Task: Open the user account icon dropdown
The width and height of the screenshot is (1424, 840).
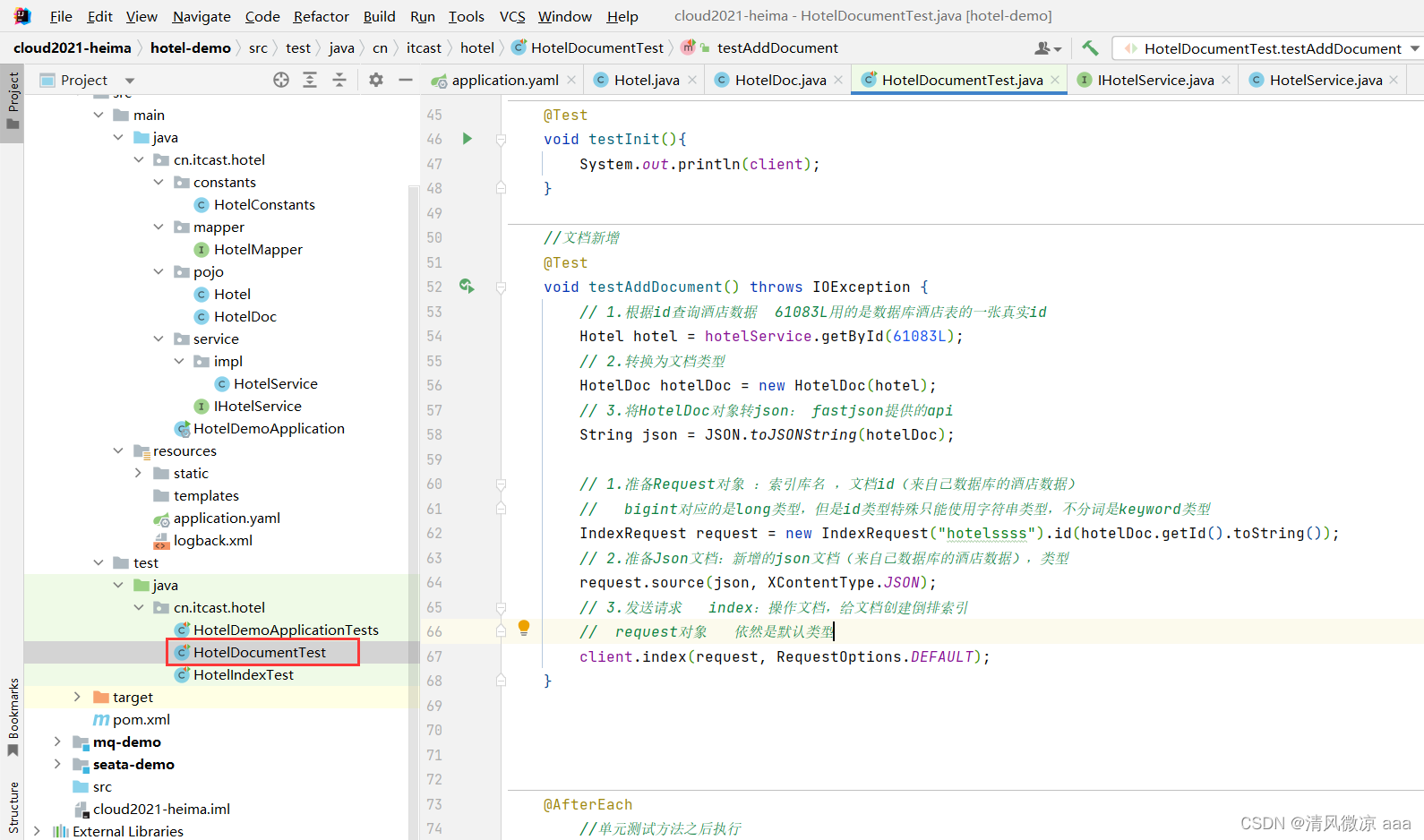Action: click(1048, 48)
